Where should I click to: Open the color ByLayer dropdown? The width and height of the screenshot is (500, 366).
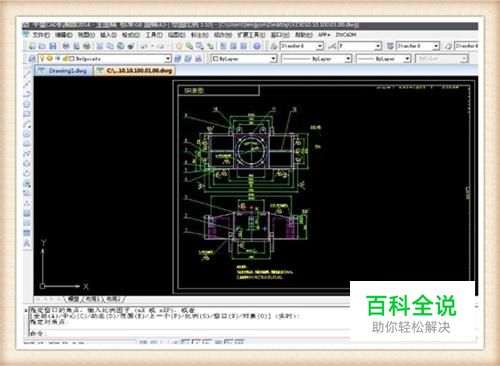(273, 59)
